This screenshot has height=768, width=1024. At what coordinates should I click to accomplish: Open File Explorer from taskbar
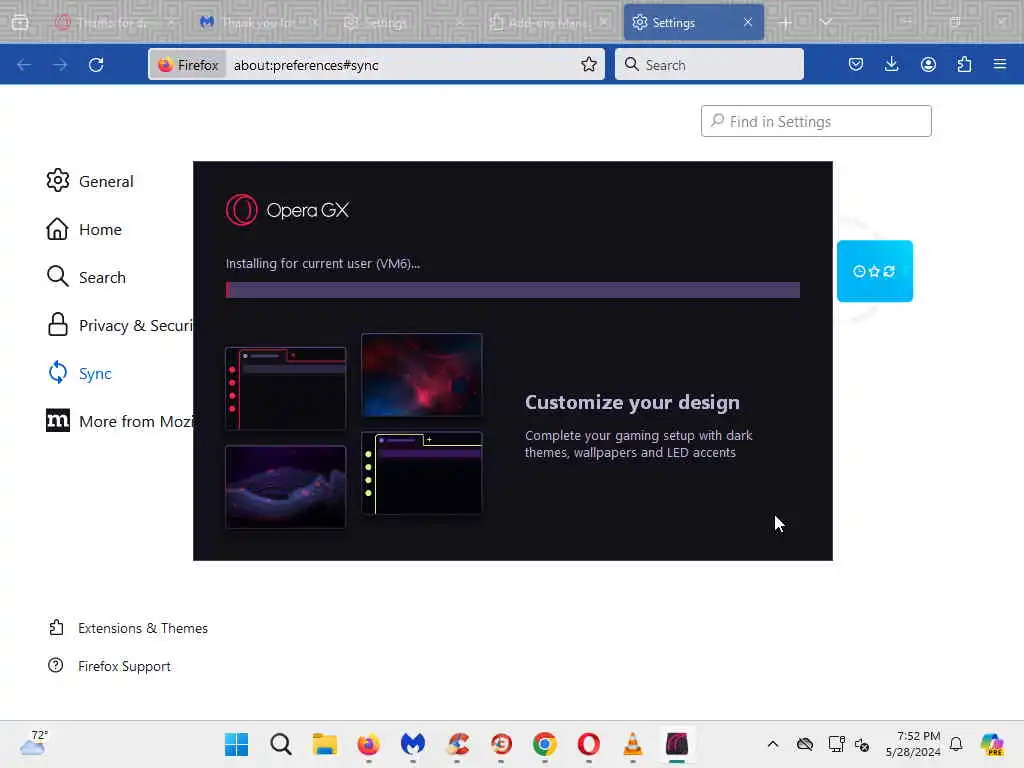[325, 744]
